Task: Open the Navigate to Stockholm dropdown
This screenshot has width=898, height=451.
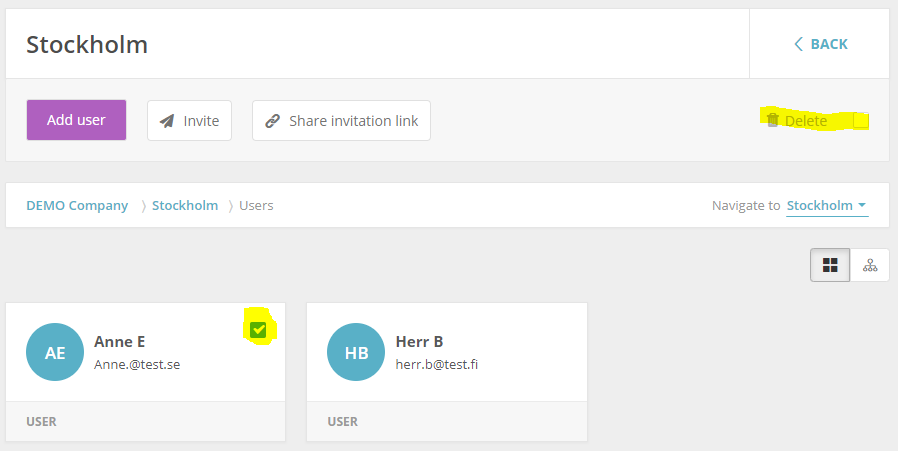Action: tap(827, 206)
